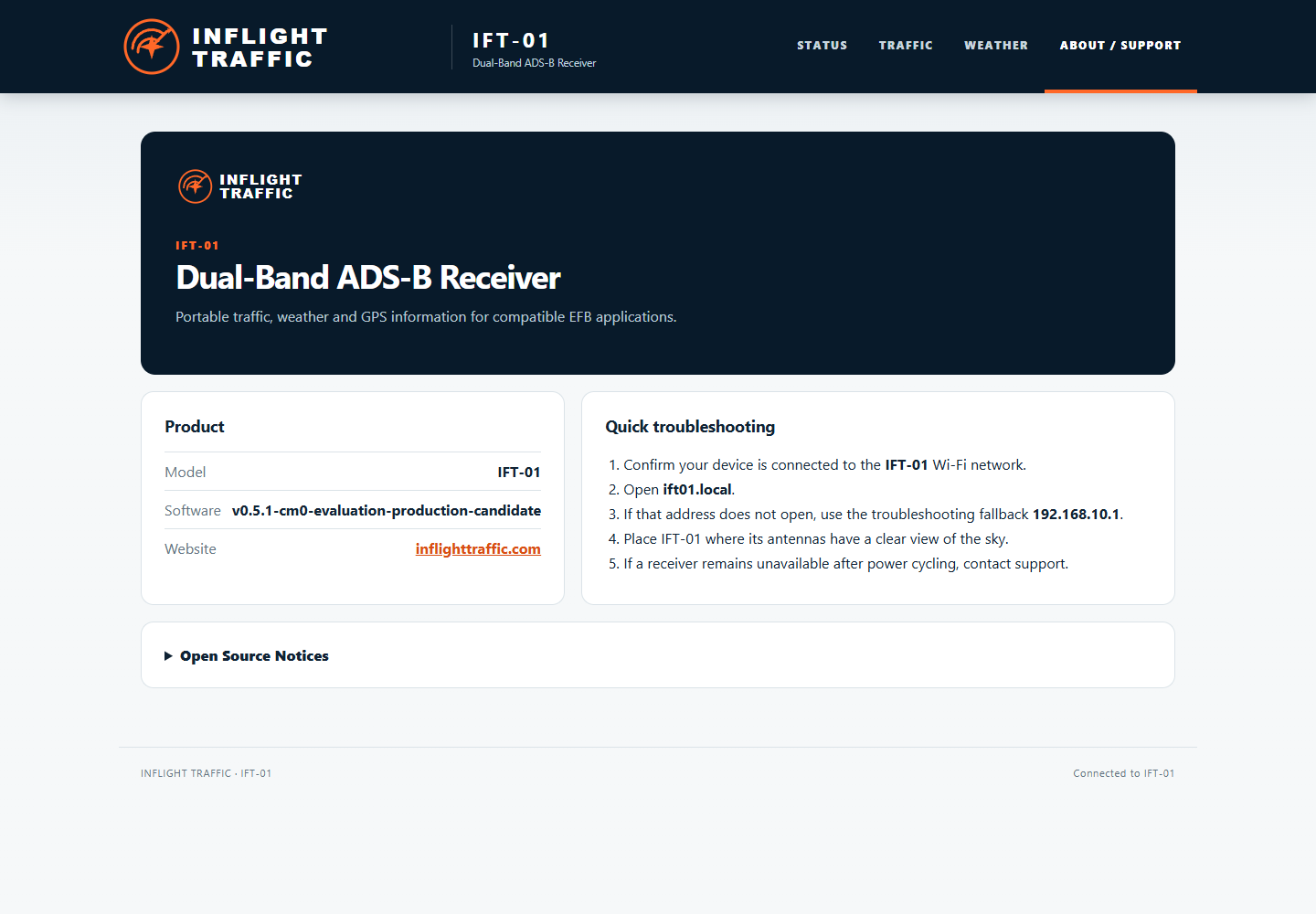Click the Model value IFT-01

click(519, 472)
